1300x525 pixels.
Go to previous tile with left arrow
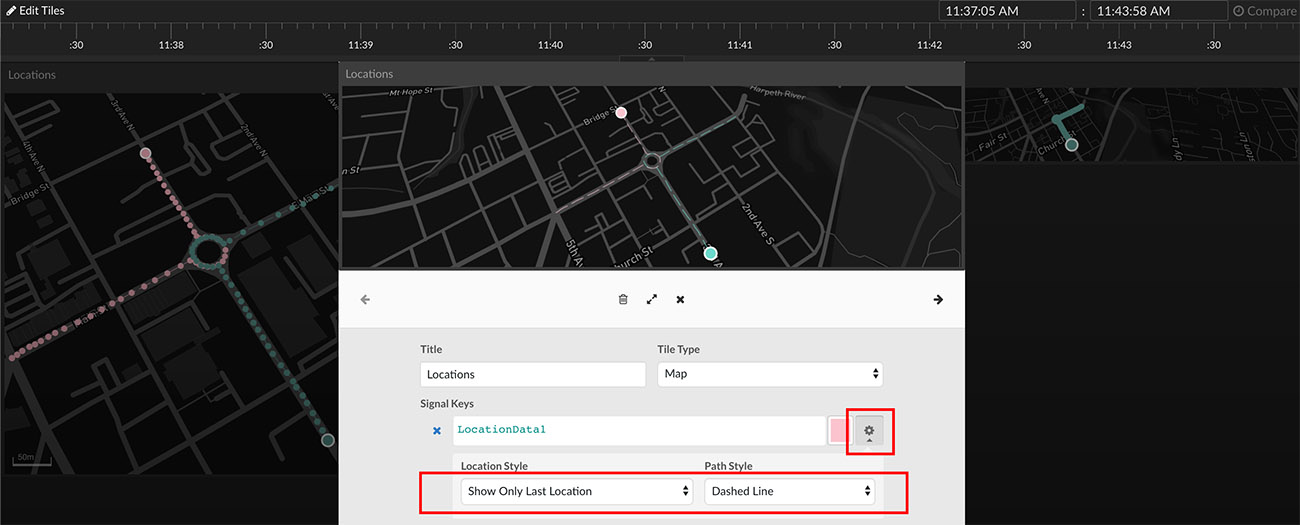tap(365, 299)
